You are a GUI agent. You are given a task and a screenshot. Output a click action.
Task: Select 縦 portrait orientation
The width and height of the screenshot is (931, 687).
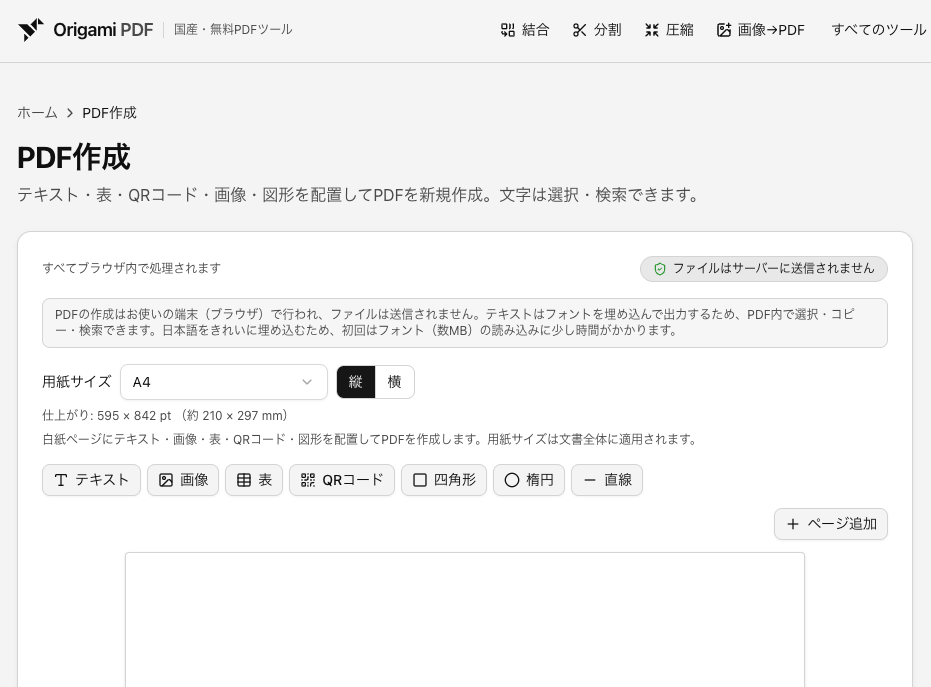tap(356, 382)
